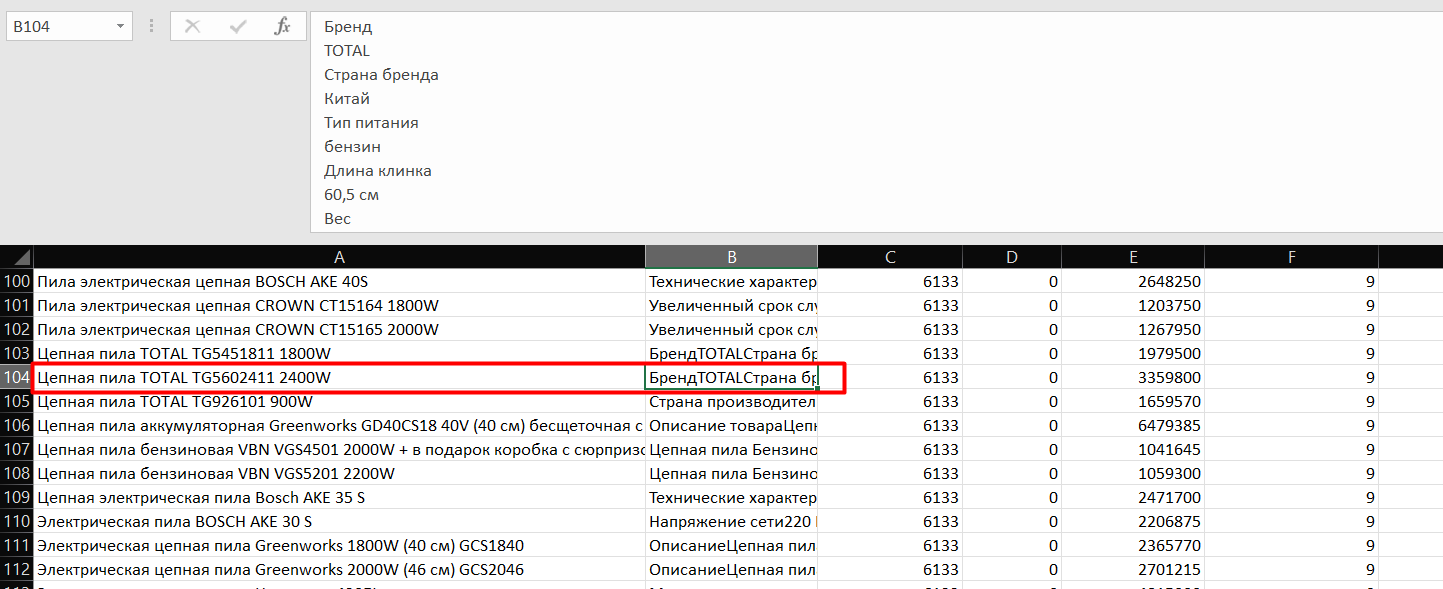1443x589 pixels.
Task: Click value 1267950 in column E
Action: pos(1133,329)
